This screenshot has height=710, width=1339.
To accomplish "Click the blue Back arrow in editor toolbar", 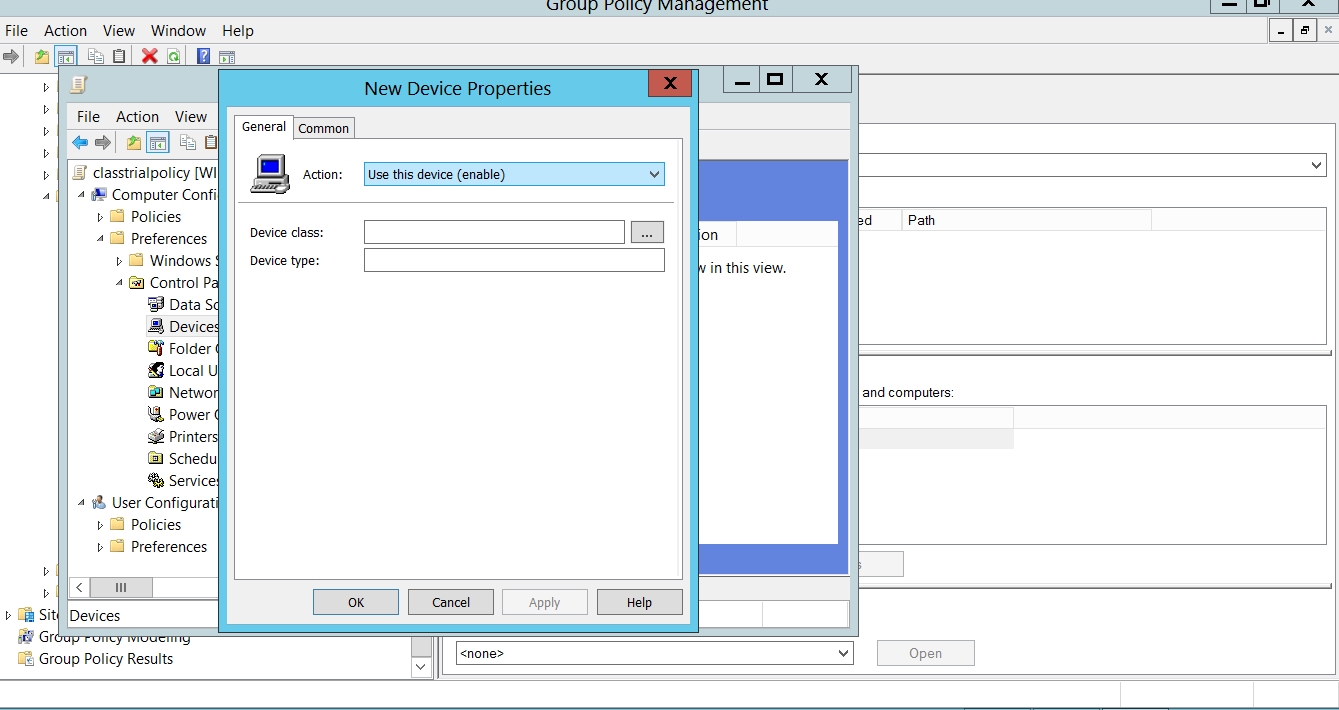I will click(80, 142).
